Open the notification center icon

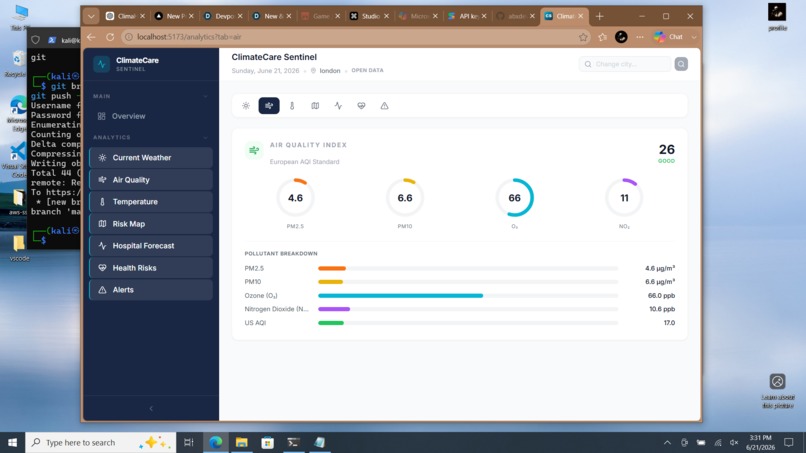[x=789, y=443]
